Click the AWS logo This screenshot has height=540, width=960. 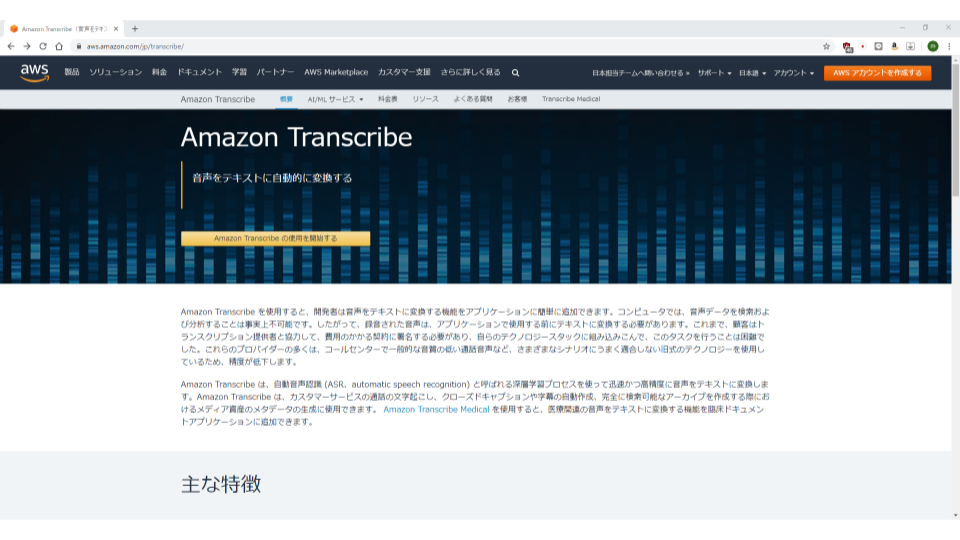tap(34, 73)
